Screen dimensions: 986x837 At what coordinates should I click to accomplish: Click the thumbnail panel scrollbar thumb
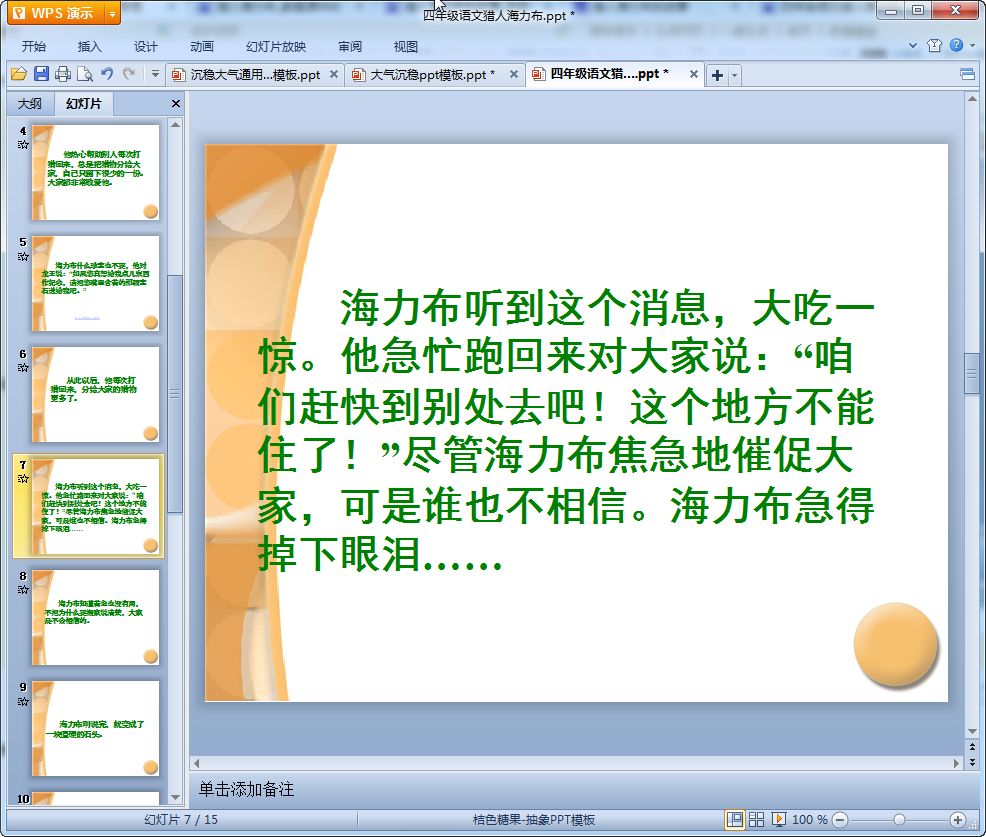(x=175, y=394)
